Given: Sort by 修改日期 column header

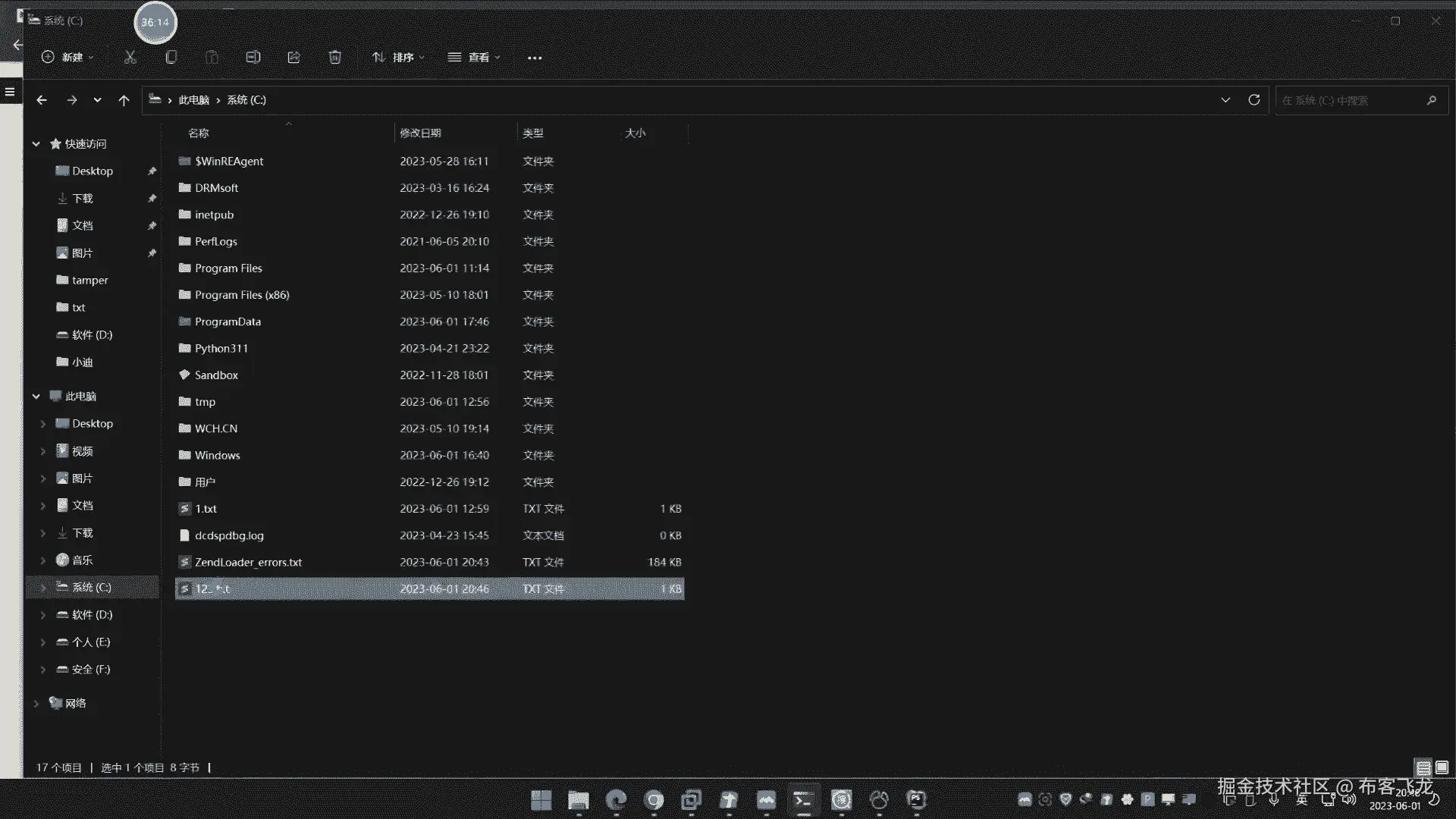Looking at the screenshot, I should [x=421, y=133].
